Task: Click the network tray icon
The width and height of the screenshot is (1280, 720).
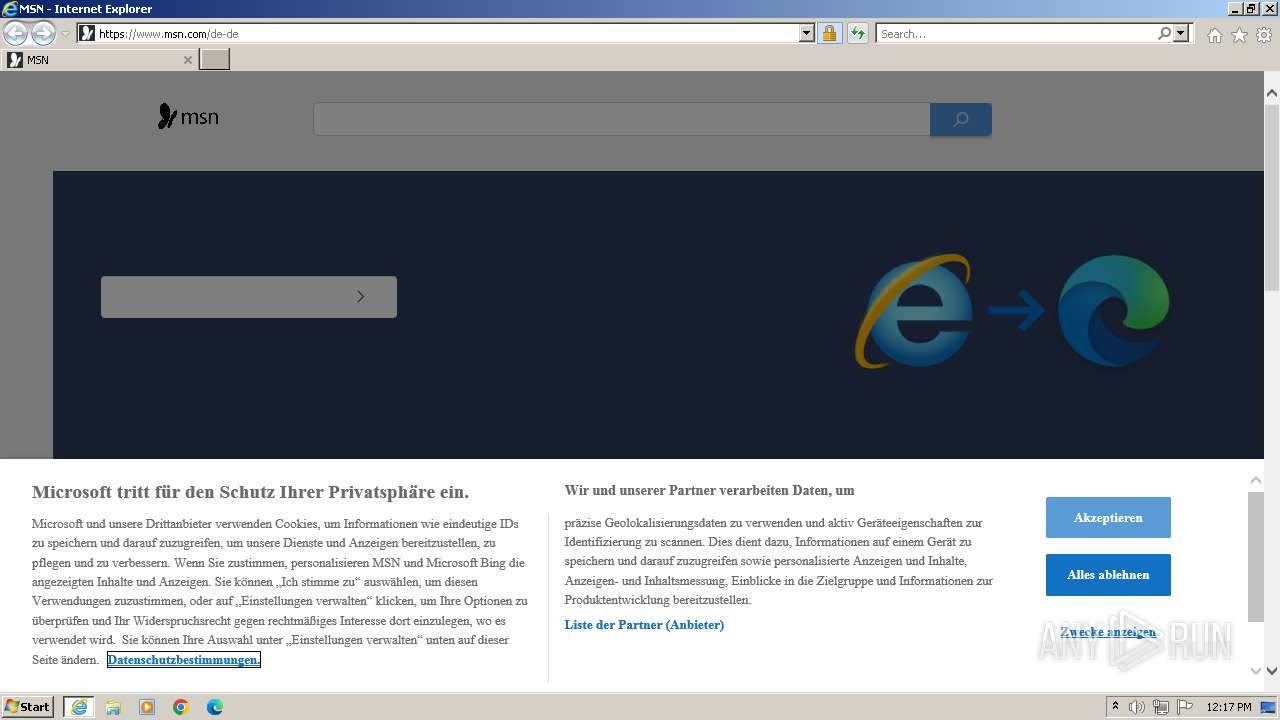Action: tap(1160, 707)
